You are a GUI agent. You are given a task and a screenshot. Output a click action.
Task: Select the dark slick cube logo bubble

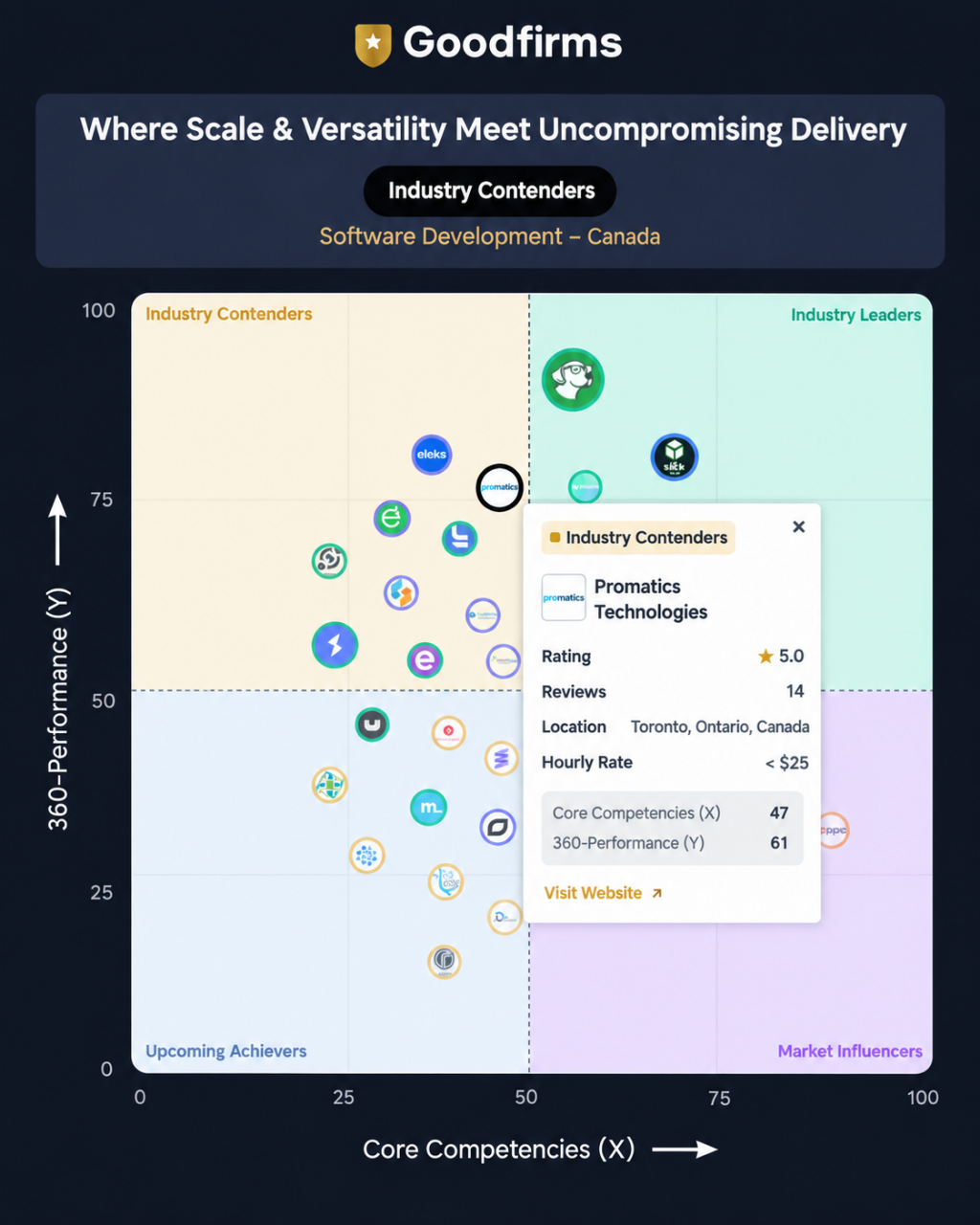(675, 457)
